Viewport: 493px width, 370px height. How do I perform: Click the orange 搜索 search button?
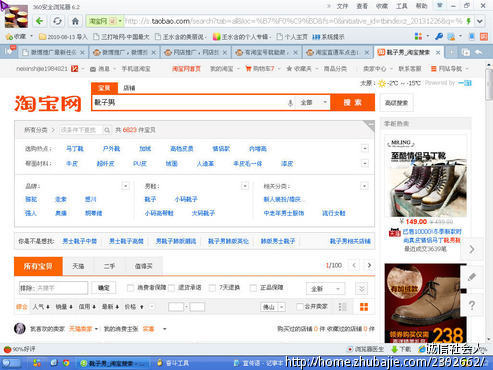[x=353, y=102]
